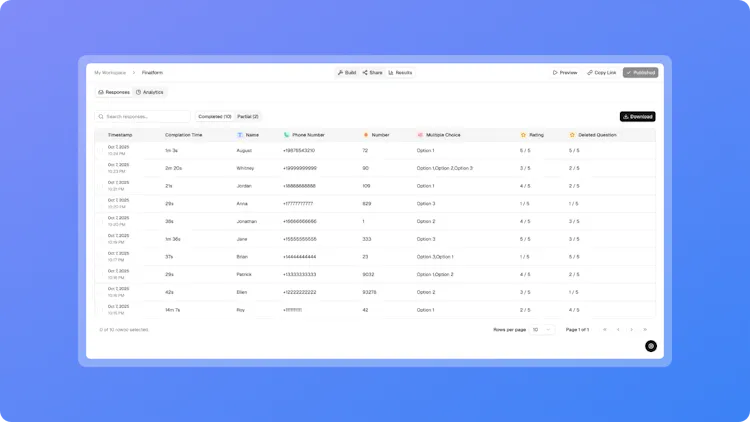
Task: Open the Share tab
Action: [372, 73]
